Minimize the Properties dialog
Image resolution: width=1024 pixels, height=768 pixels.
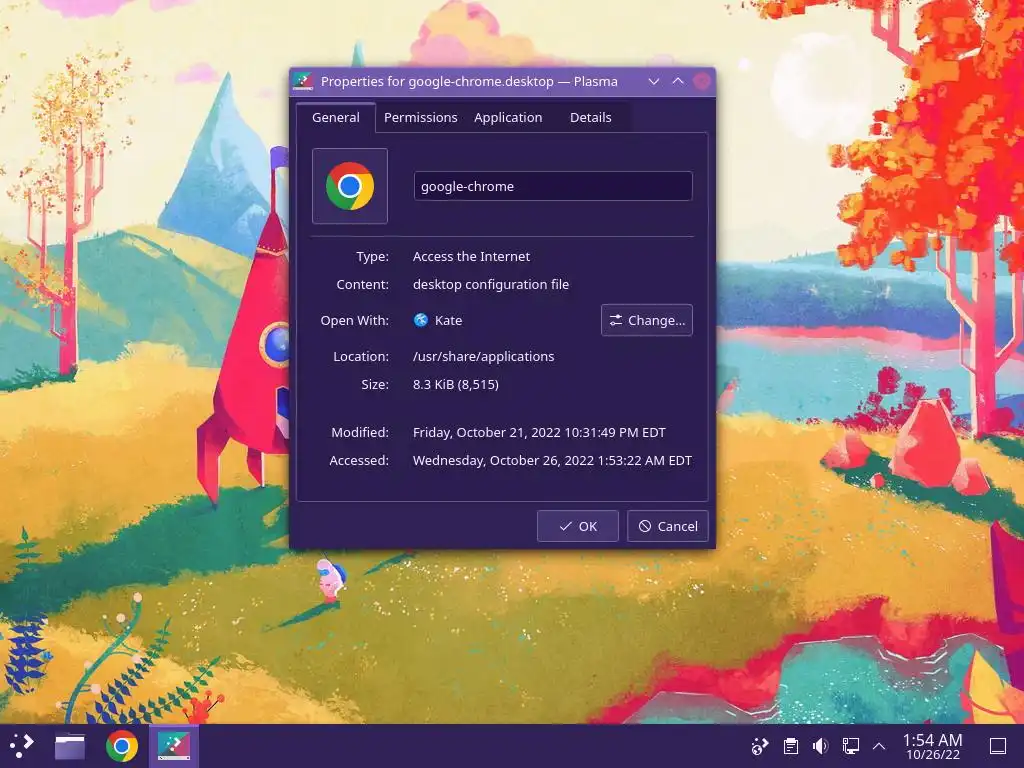[x=654, y=82]
